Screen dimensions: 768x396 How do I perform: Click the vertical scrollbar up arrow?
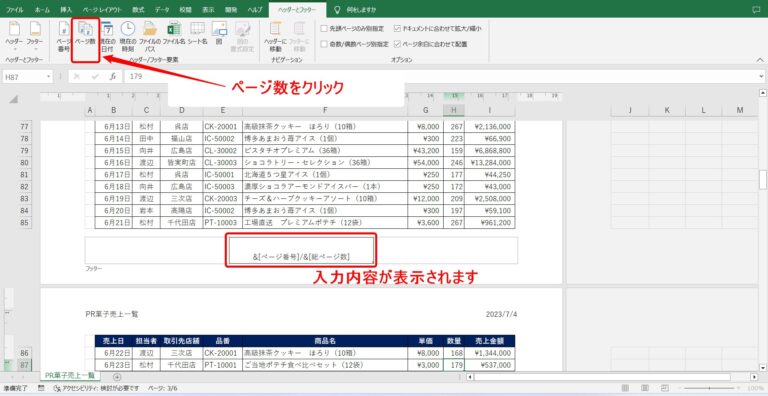763,92
